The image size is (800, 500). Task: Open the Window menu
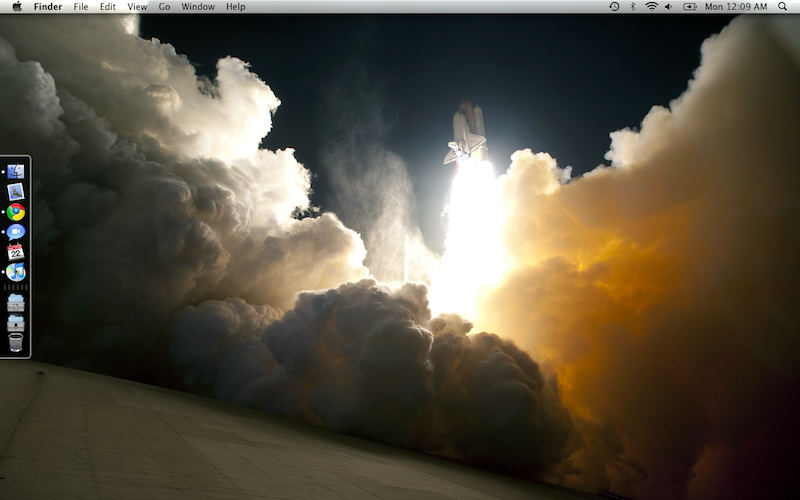coord(198,7)
